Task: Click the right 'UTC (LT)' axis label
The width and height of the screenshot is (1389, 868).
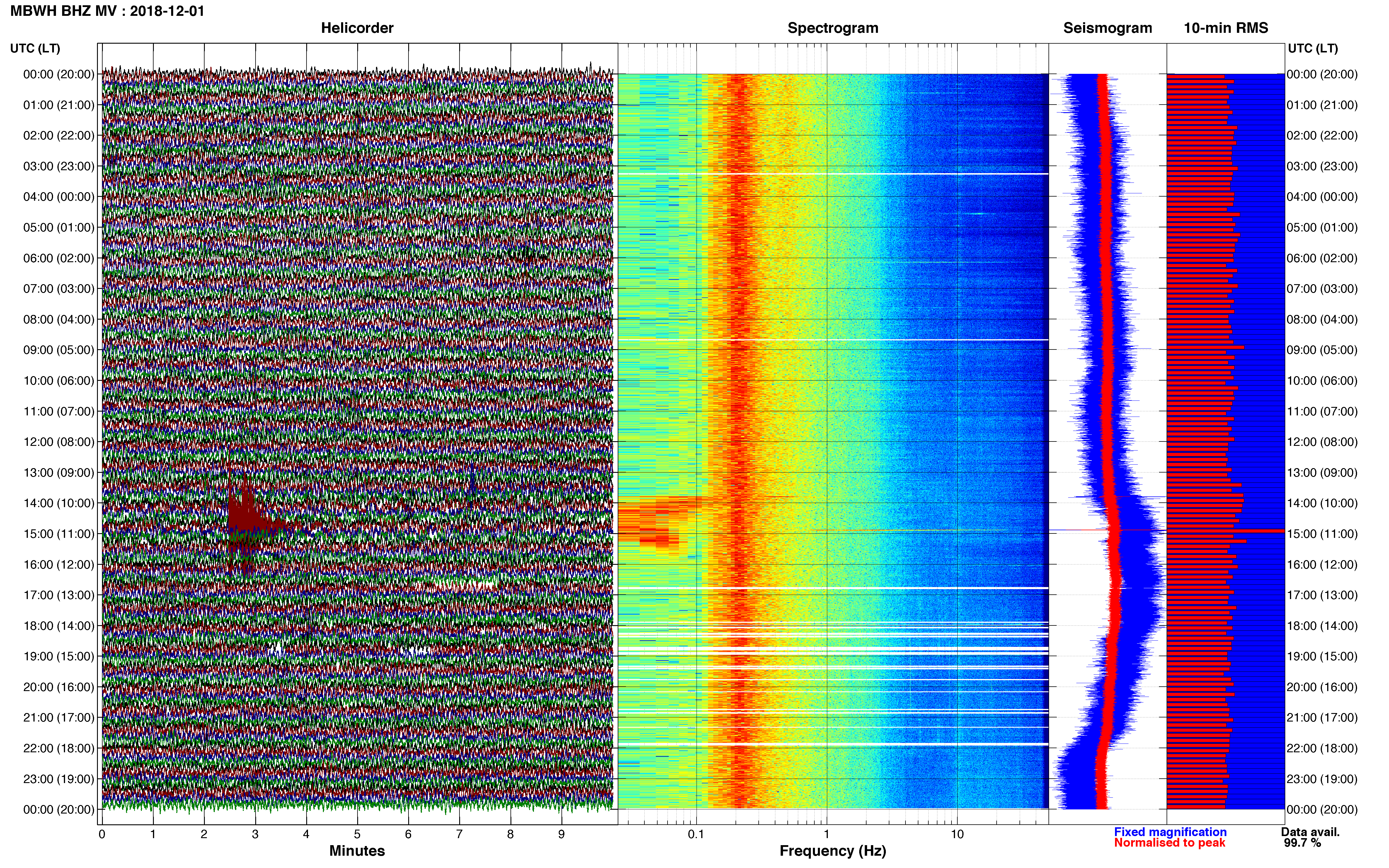Action: pyautogui.click(x=1313, y=48)
